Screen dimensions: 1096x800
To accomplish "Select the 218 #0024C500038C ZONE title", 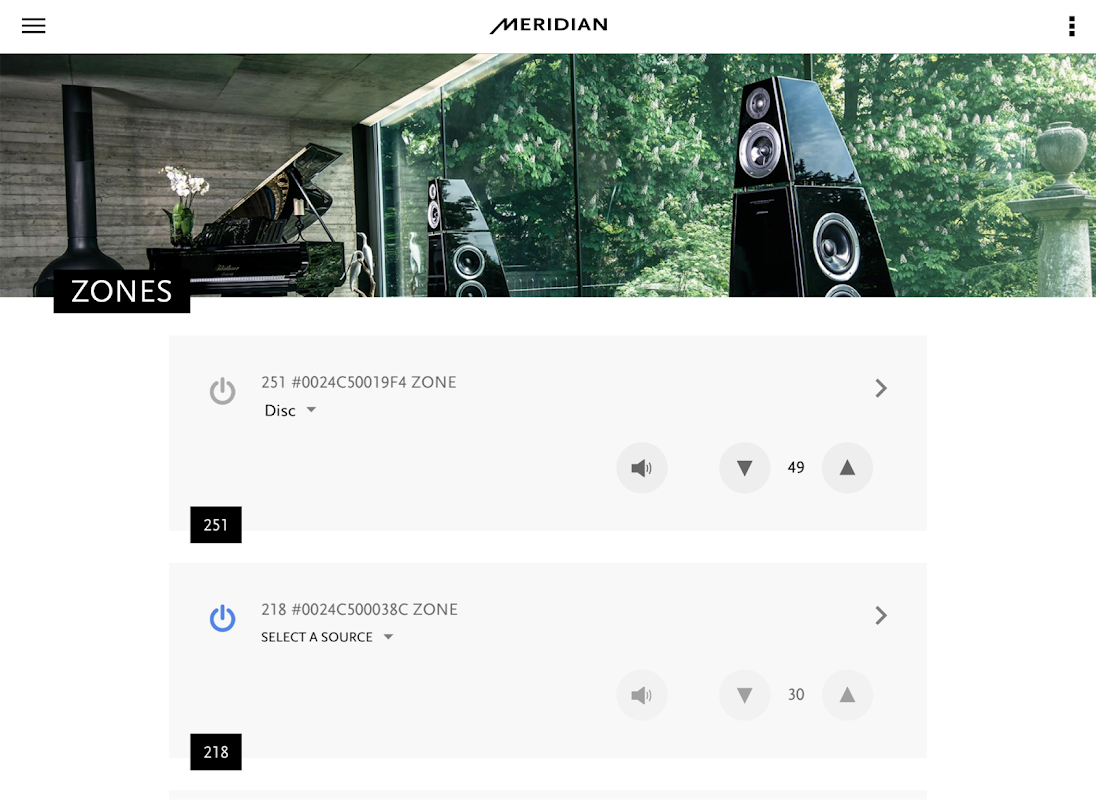I will click(x=359, y=609).
